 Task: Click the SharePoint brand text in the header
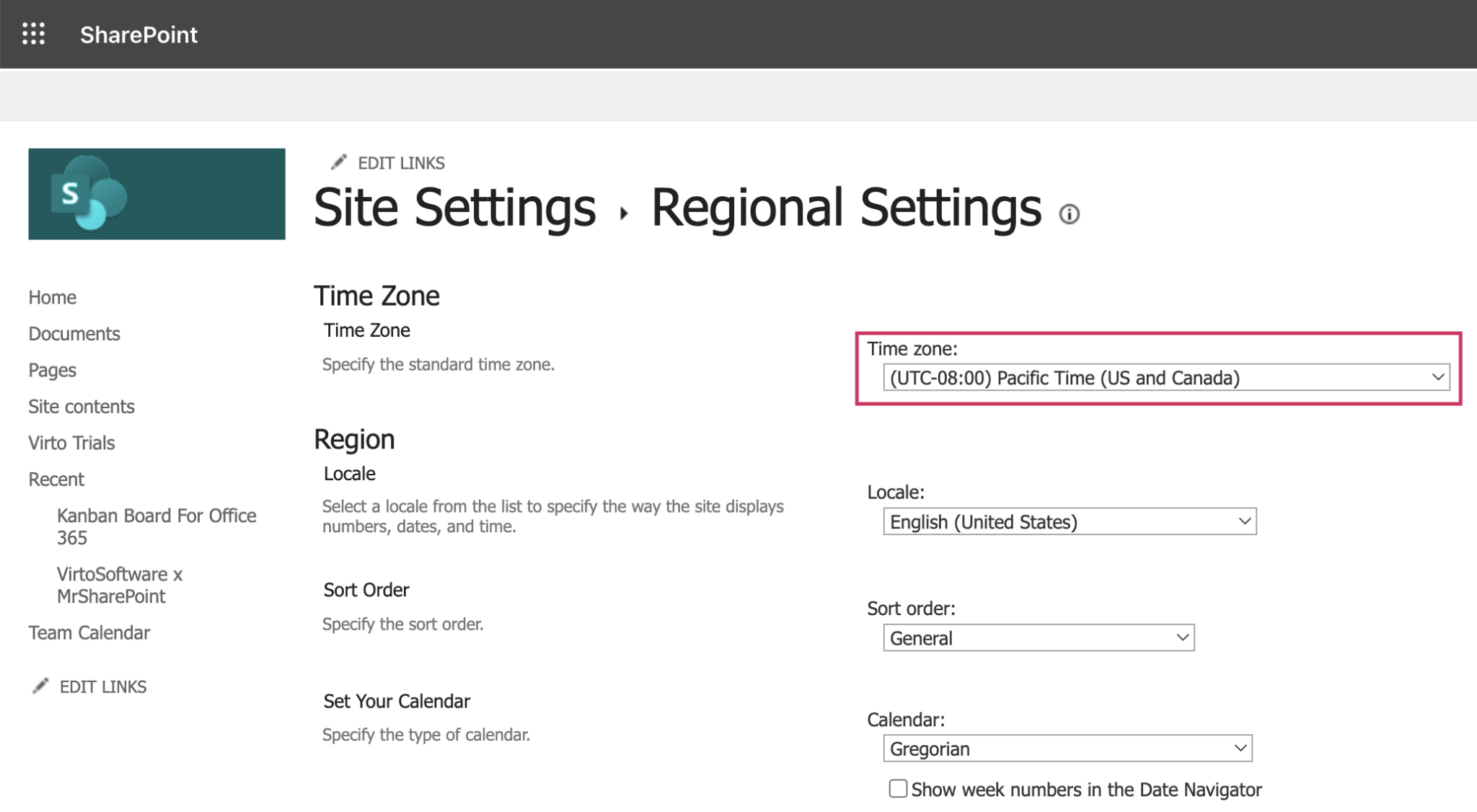[138, 35]
